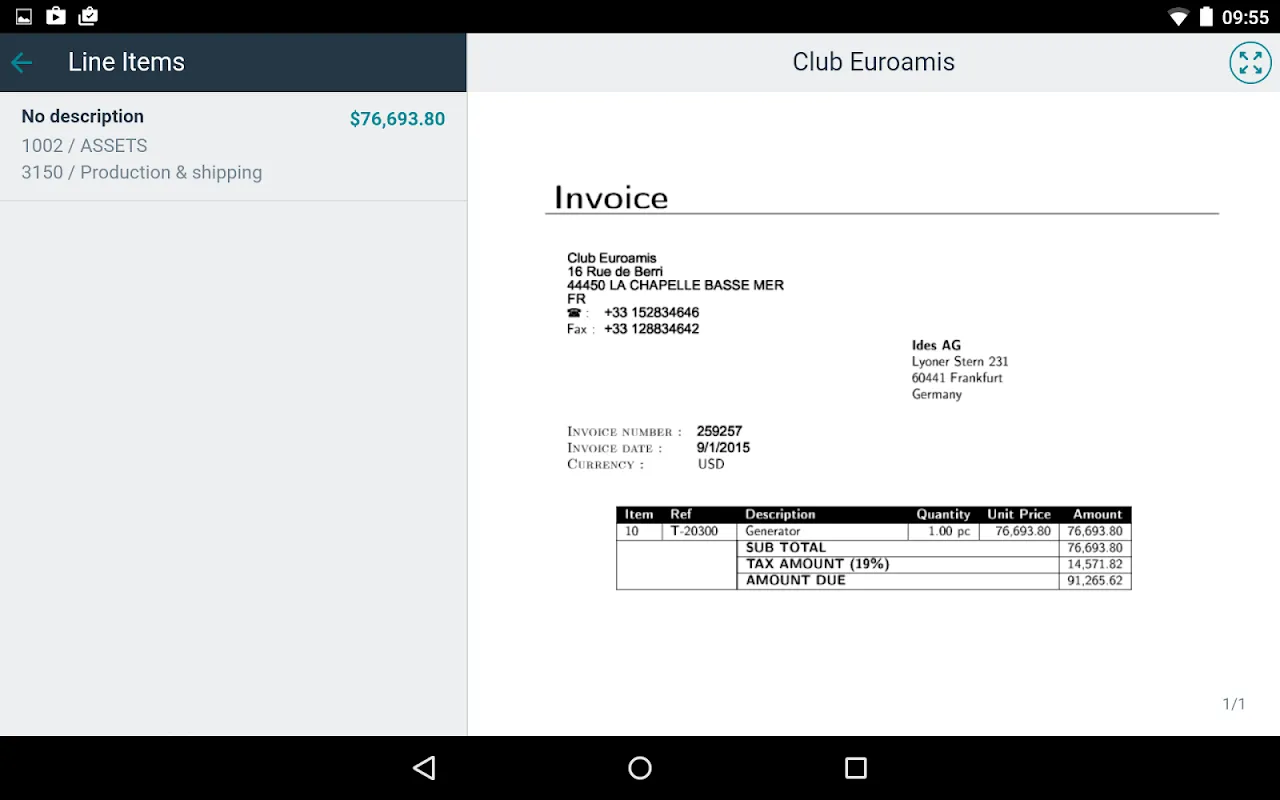Click the Invoice heading in the document
This screenshot has height=800, width=1280.
(611, 197)
